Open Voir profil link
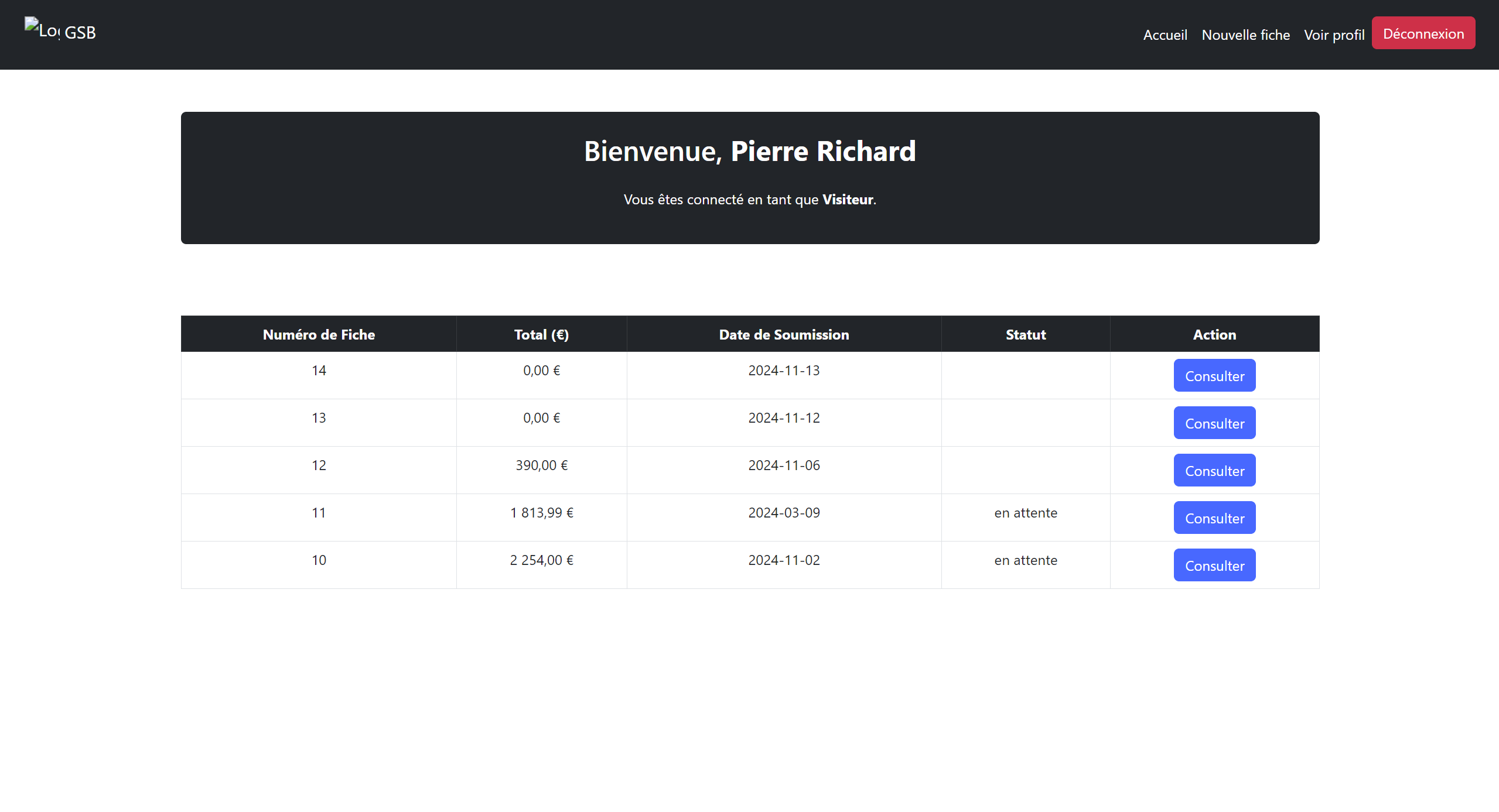The image size is (1499, 812). pyautogui.click(x=1334, y=35)
